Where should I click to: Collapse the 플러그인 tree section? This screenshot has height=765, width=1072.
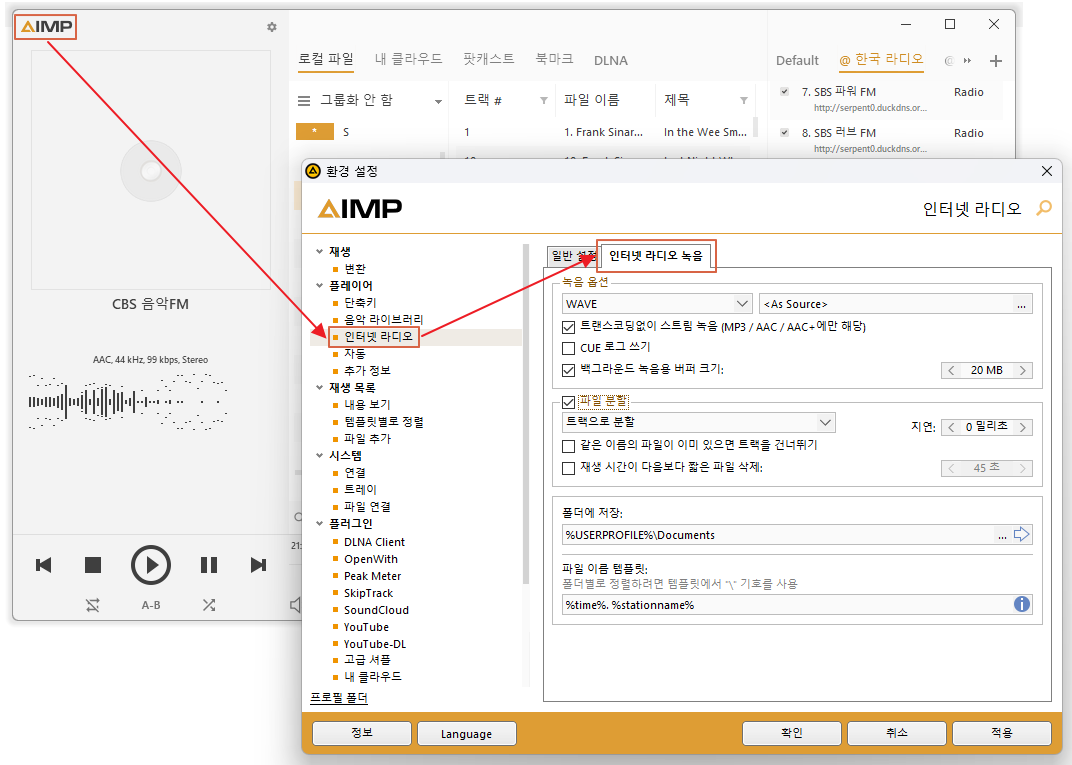(x=319, y=524)
